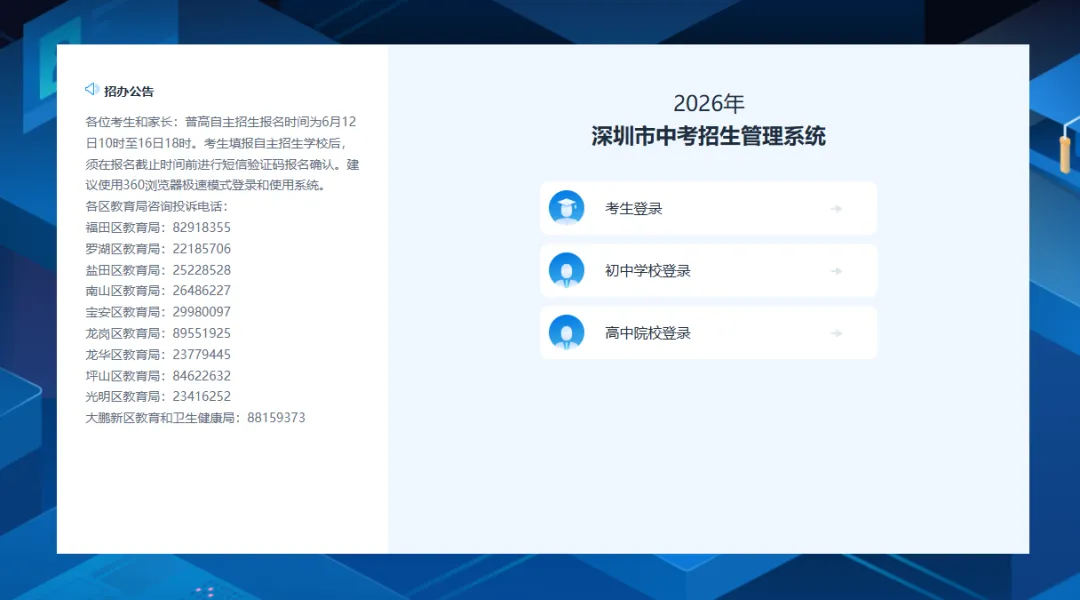Open the 考生登录 entry

(708, 208)
